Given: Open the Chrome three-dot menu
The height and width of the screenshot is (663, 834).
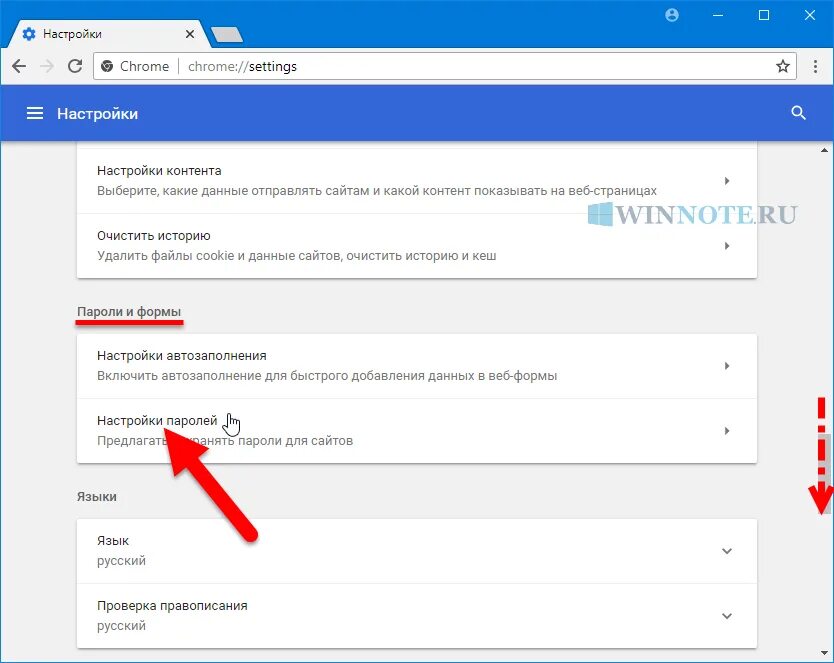Looking at the screenshot, I should 815,66.
